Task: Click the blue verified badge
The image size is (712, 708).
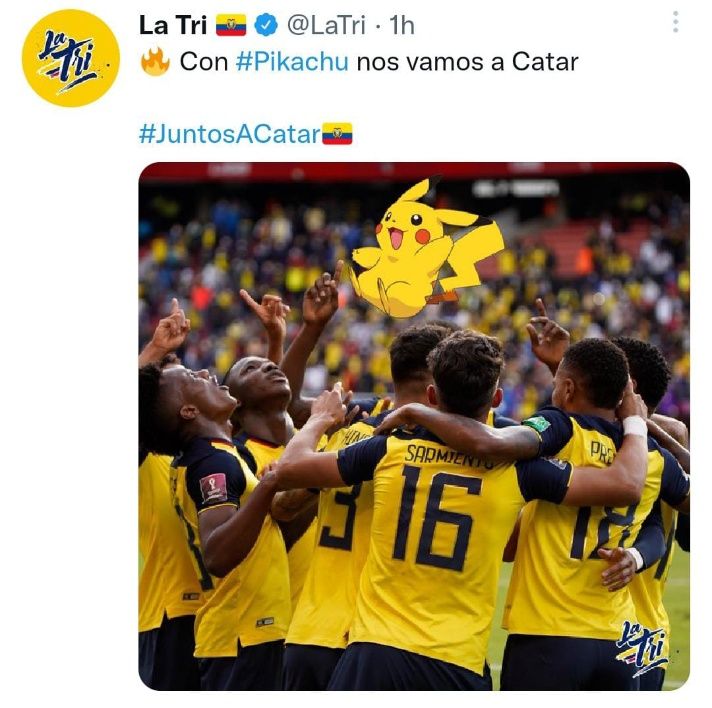Action: pyautogui.click(x=266, y=25)
